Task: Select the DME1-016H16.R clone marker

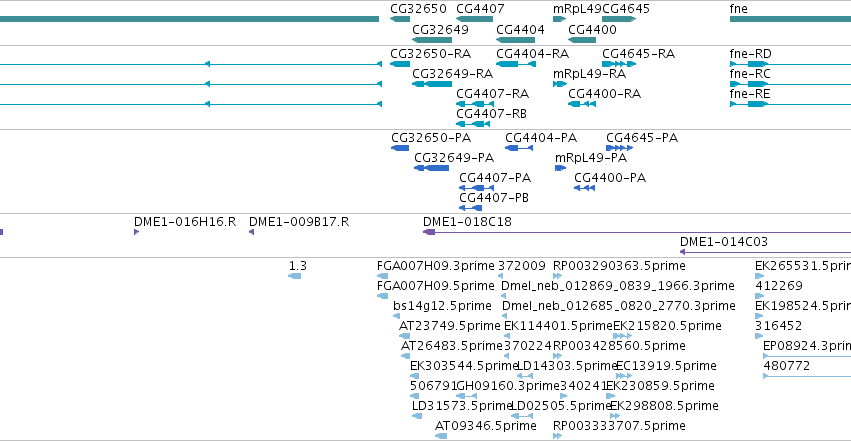Action: tap(136, 232)
